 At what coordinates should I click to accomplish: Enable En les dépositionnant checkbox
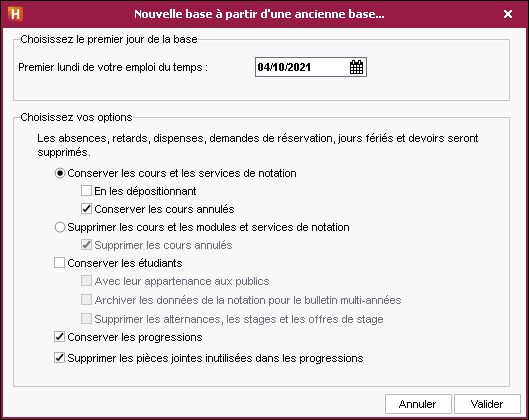(x=86, y=191)
